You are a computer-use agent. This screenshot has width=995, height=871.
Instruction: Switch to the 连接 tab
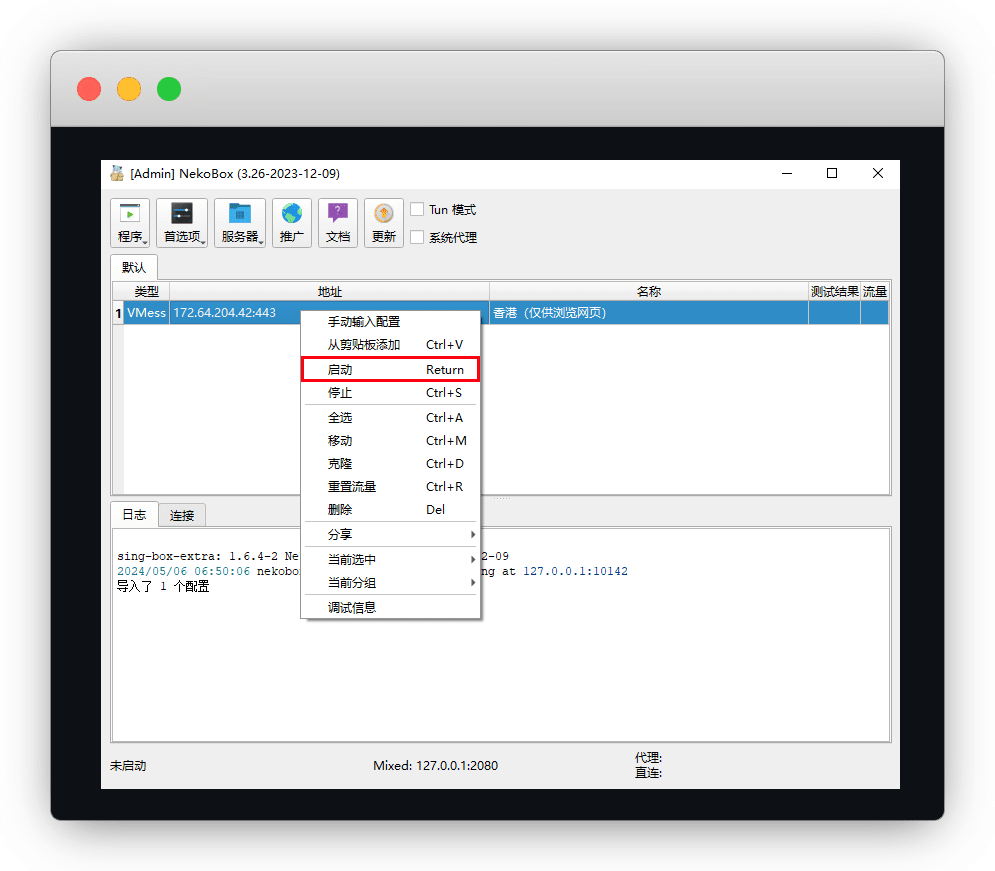click(x=182, y=516)
